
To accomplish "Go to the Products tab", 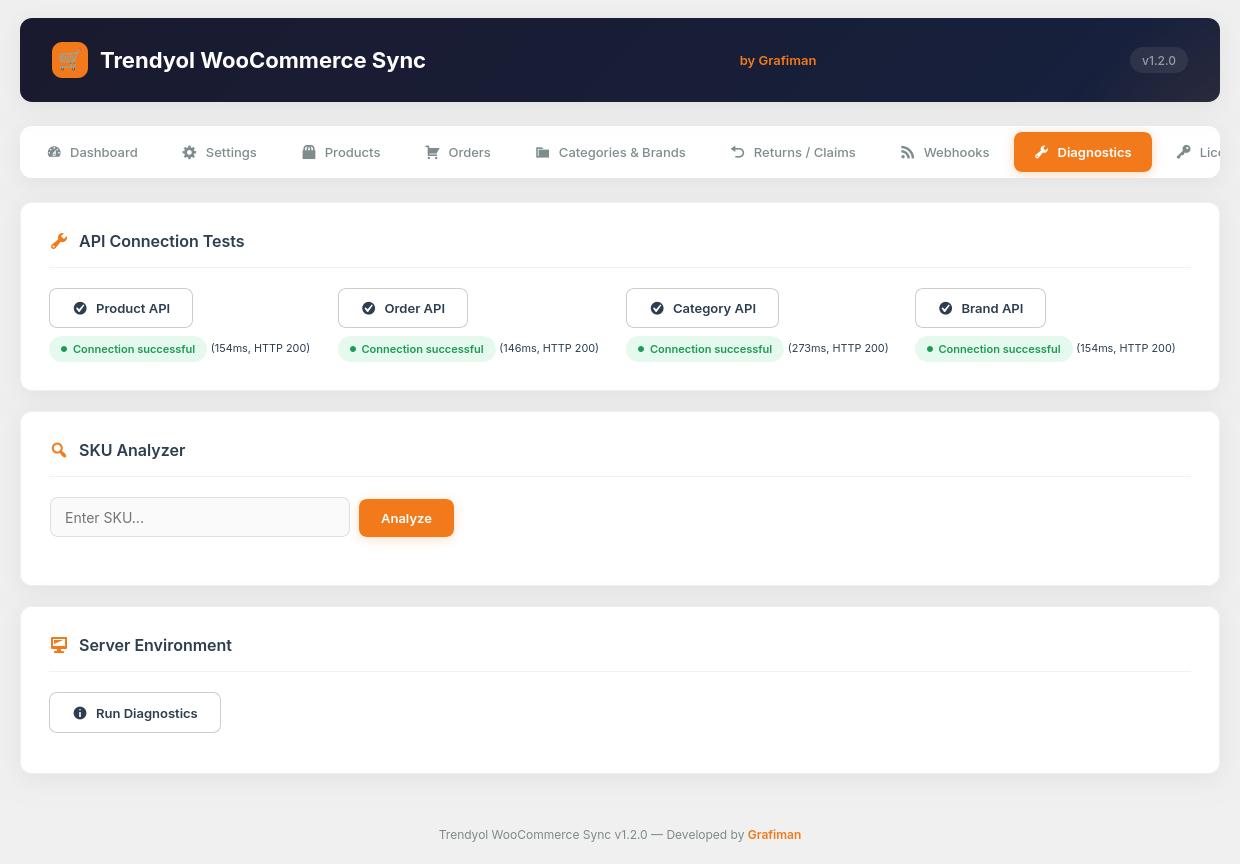I will click(x=341, y=152).
